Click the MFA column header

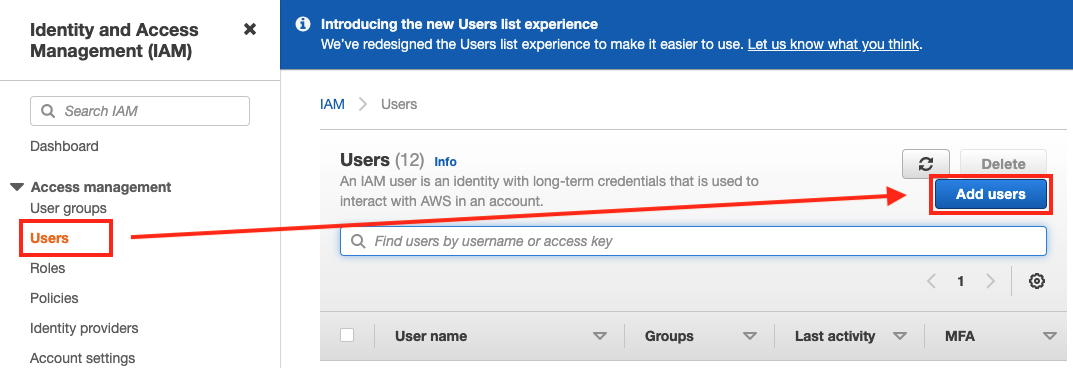(x=960, y=336)
